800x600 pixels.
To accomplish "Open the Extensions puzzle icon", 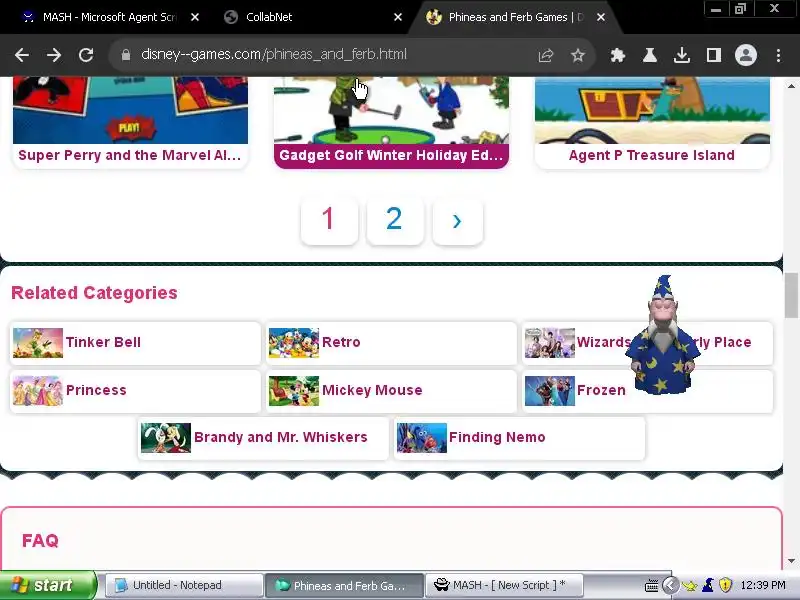I will (617, 55).
